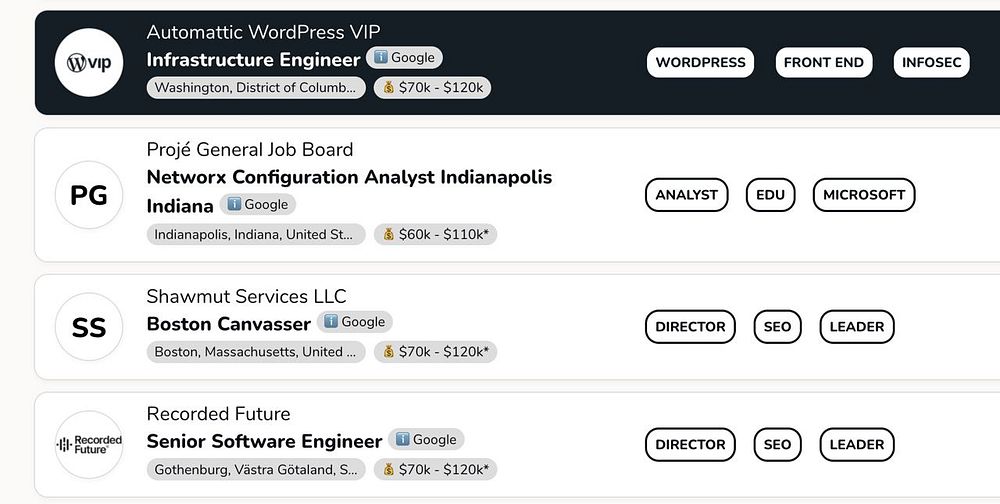Screen dimensions: 1000x504
Task: Select the INFOSEC tag
Action: click(931, 62)
